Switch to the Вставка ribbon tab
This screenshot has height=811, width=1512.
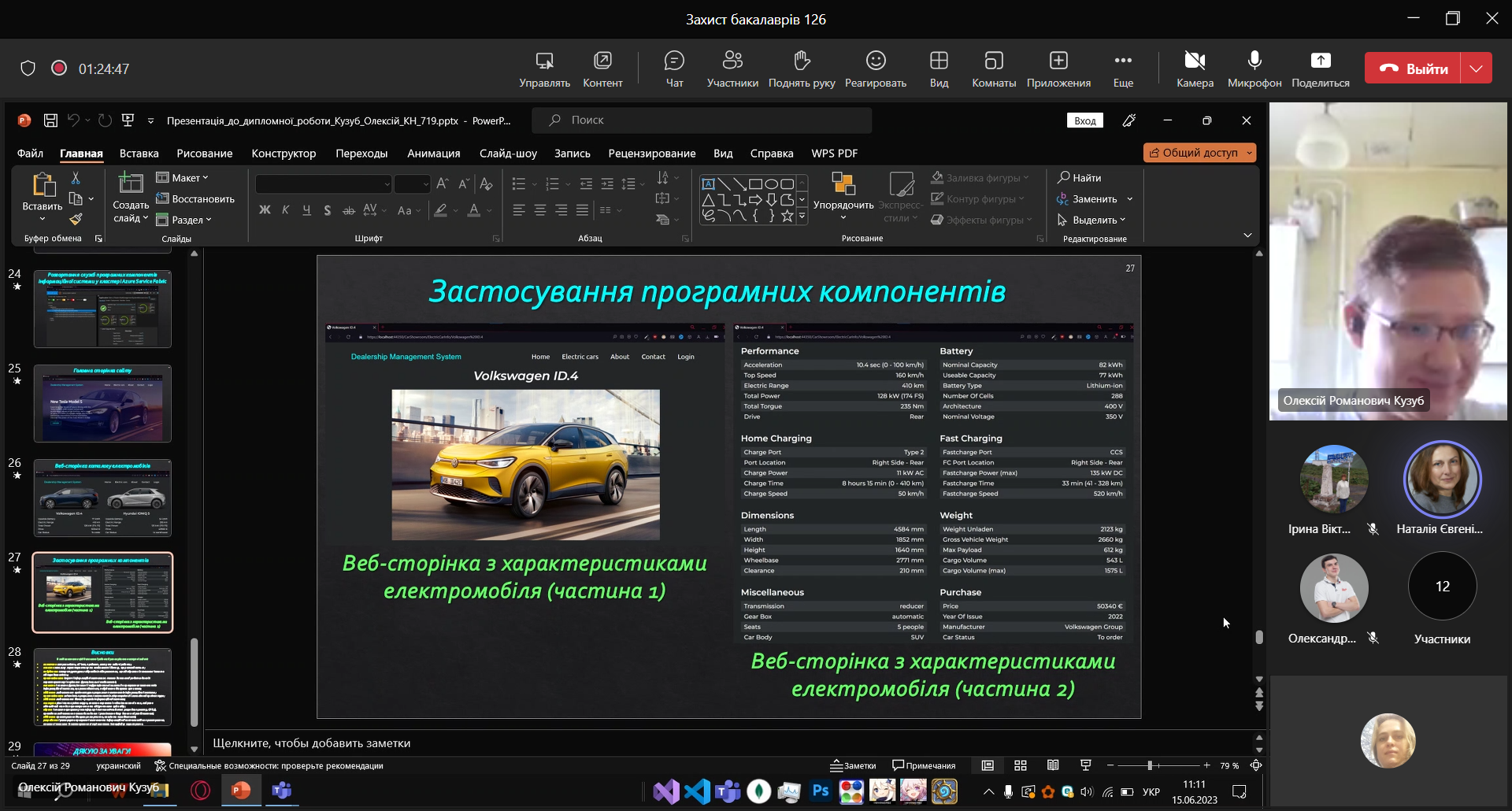[139, 154]
